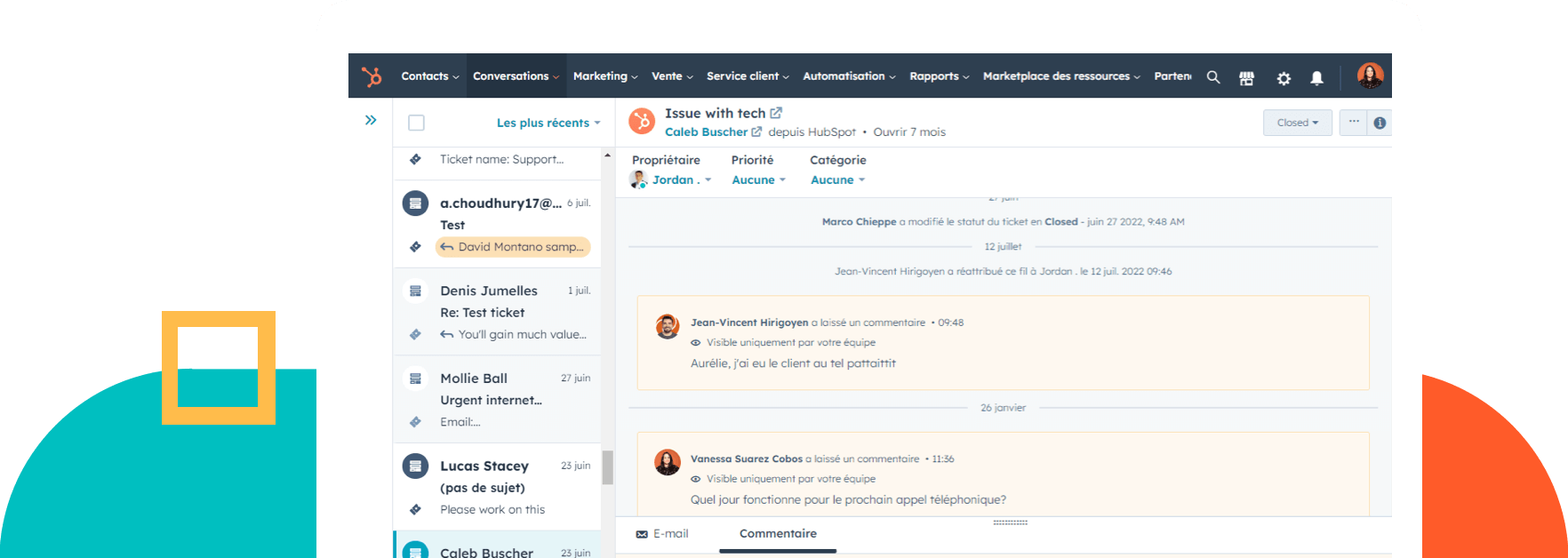Image resolution: width=1568 pixels, height=558 pixels.
Task: Open the settings gear icon
Action: point(1284,78)
